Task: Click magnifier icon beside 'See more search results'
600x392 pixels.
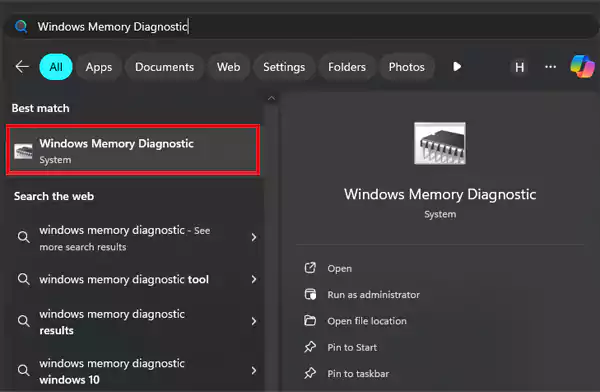Action: (x=24, y=237)
